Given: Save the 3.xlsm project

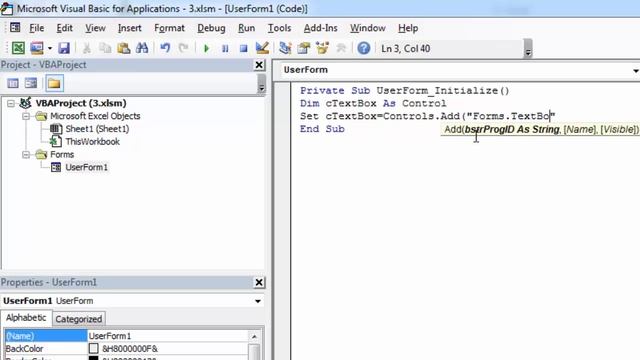Looking at the screenshot, I should (x=64, y=48).
